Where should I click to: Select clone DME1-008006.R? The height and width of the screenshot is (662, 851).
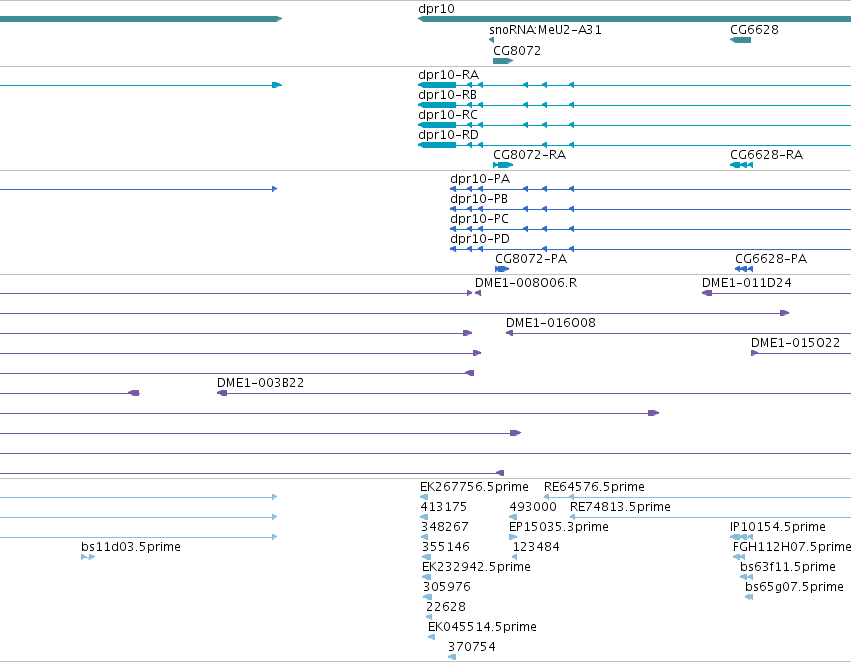tap(526, 283)
